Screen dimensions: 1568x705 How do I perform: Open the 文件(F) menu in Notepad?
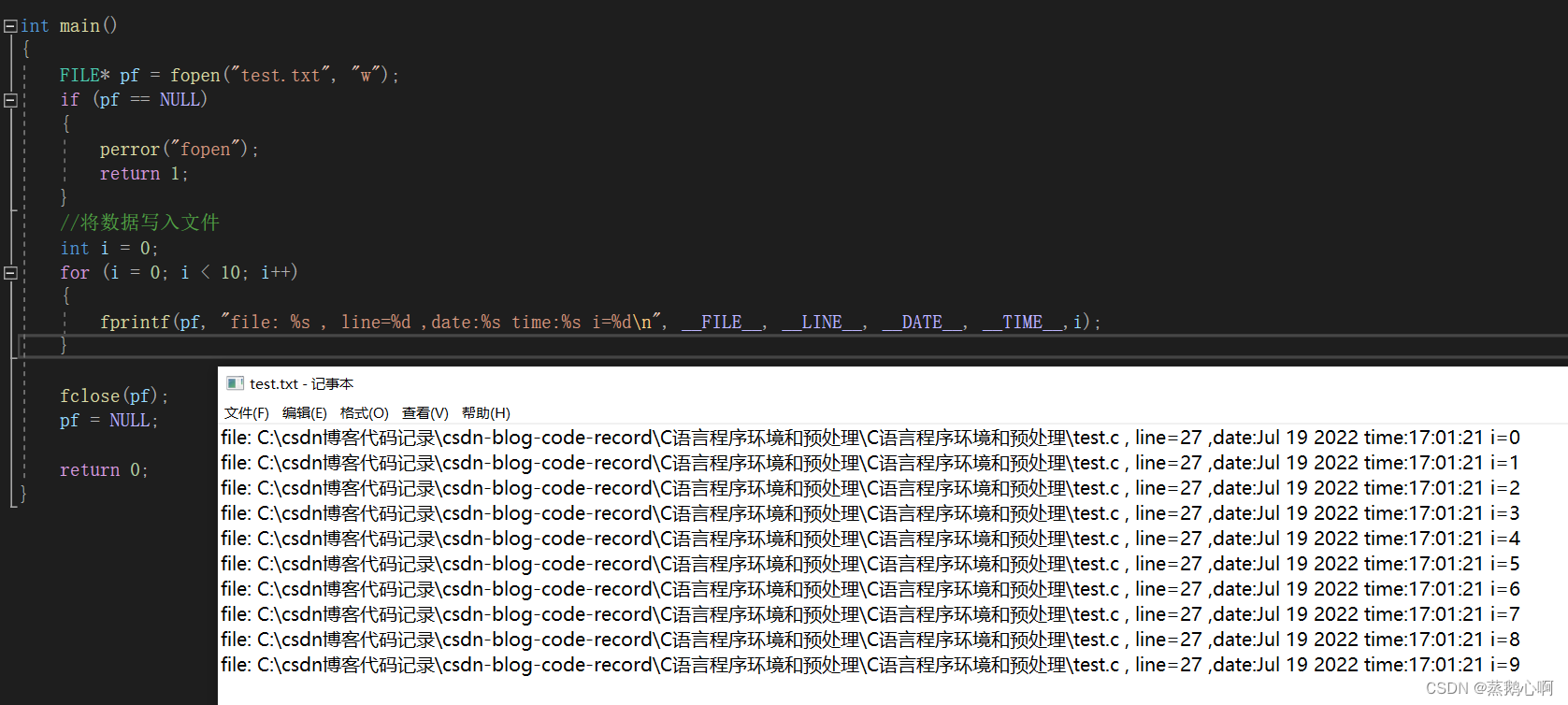click(246, 413)
